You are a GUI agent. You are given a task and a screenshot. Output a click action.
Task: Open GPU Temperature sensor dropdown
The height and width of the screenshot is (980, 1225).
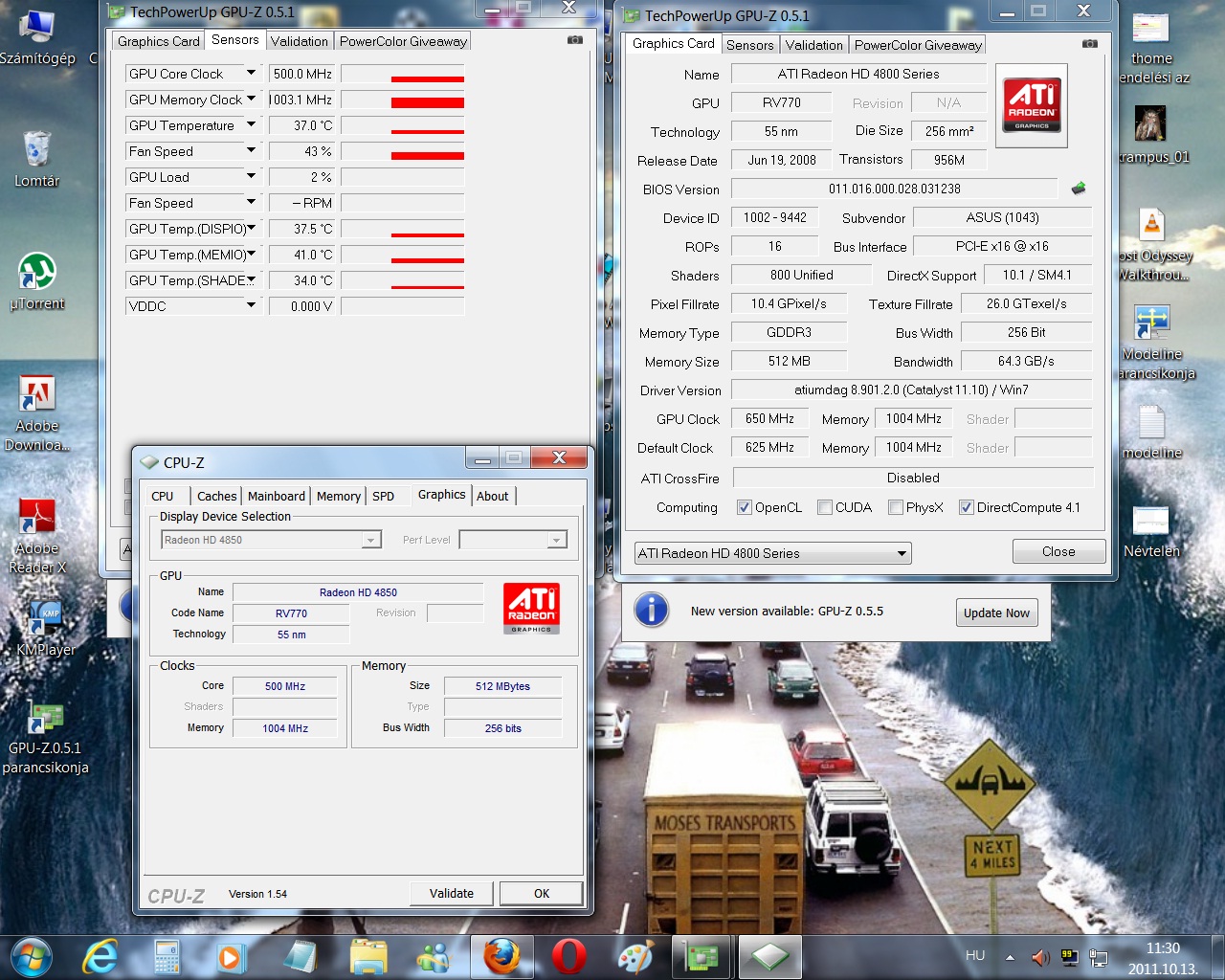[251, 124]
